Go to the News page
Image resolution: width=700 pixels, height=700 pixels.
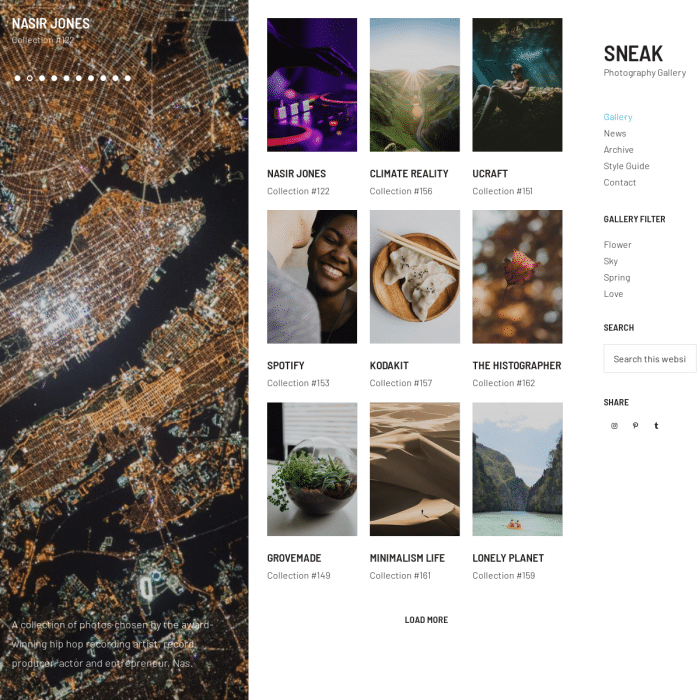coord(615,133)
